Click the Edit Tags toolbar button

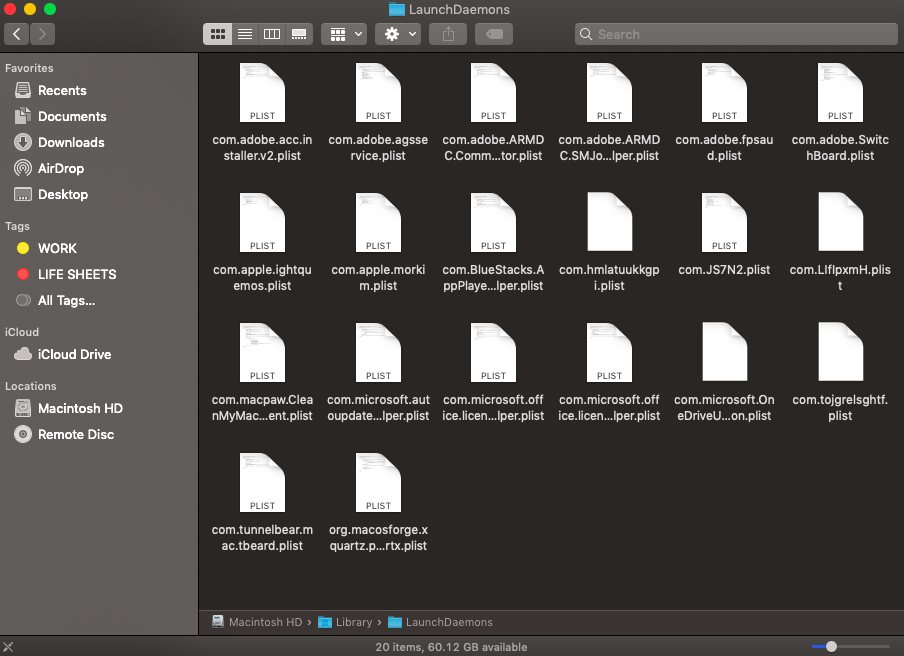click(494, 34)
